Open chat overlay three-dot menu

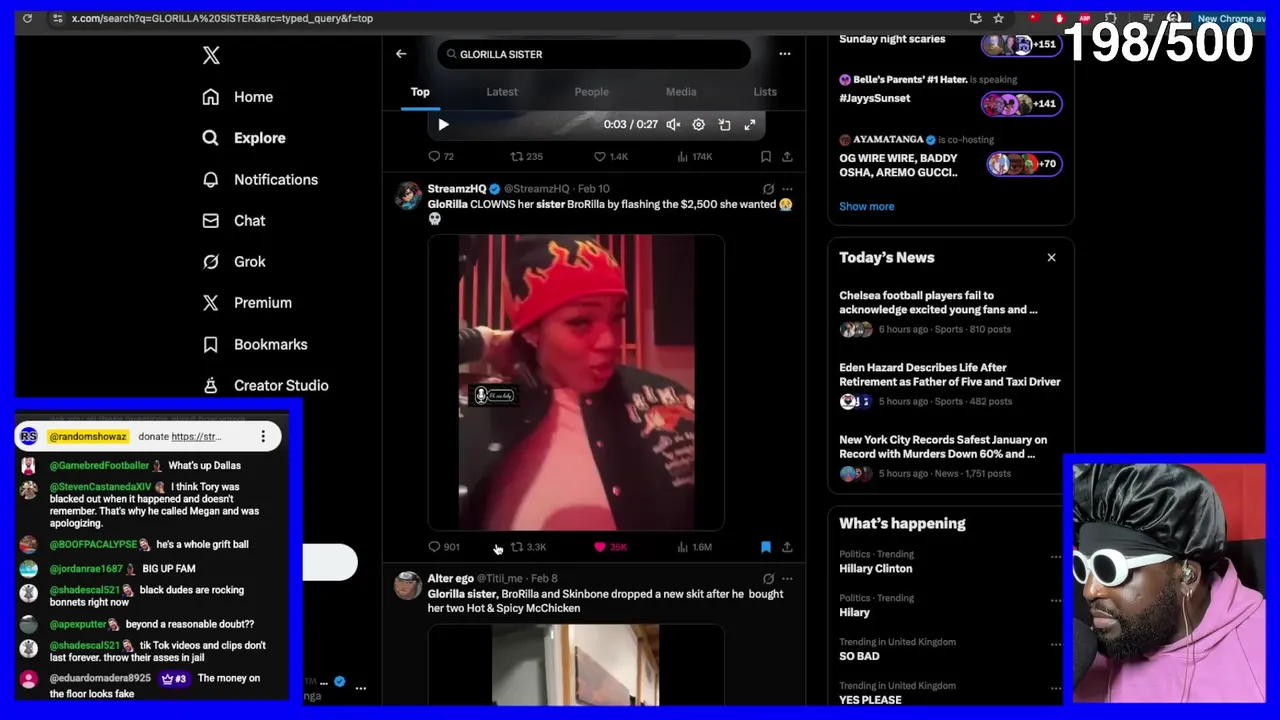[263, 436]
